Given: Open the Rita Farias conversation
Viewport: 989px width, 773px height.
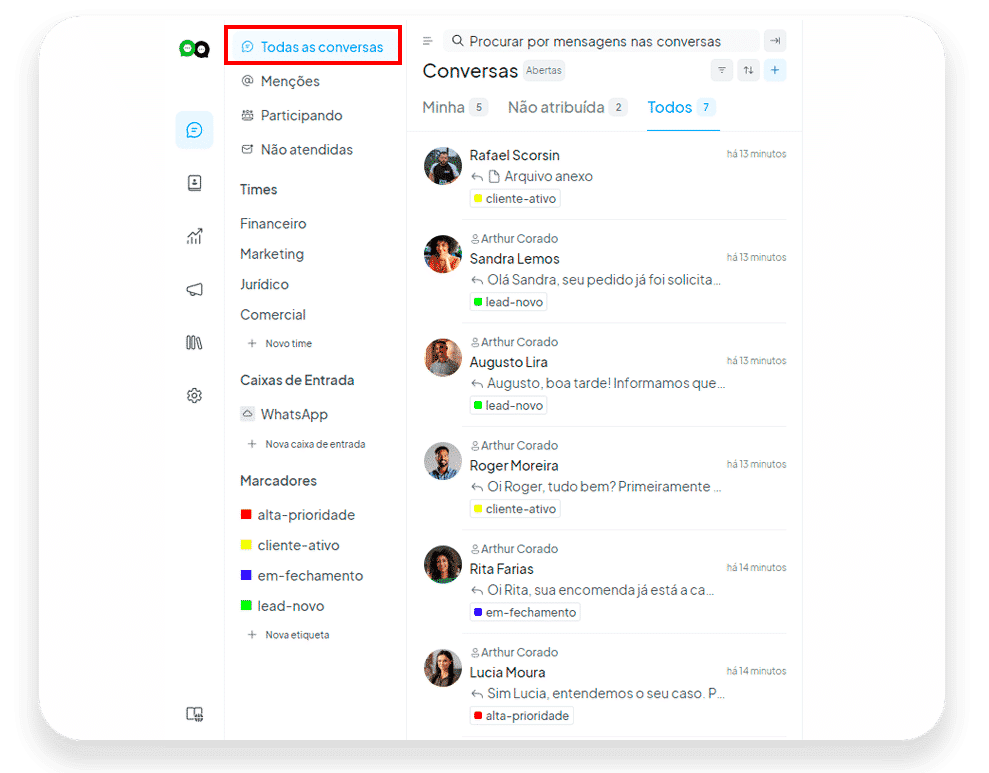Looking at the screenshot, I should (x=604, y=581).
